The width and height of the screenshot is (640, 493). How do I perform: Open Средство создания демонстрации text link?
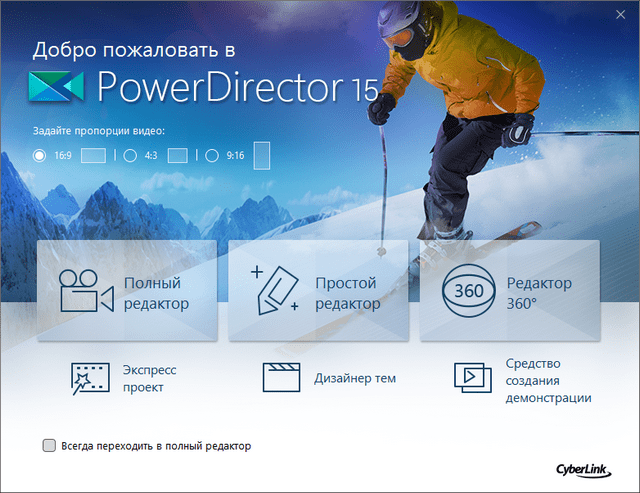point(548,379)
